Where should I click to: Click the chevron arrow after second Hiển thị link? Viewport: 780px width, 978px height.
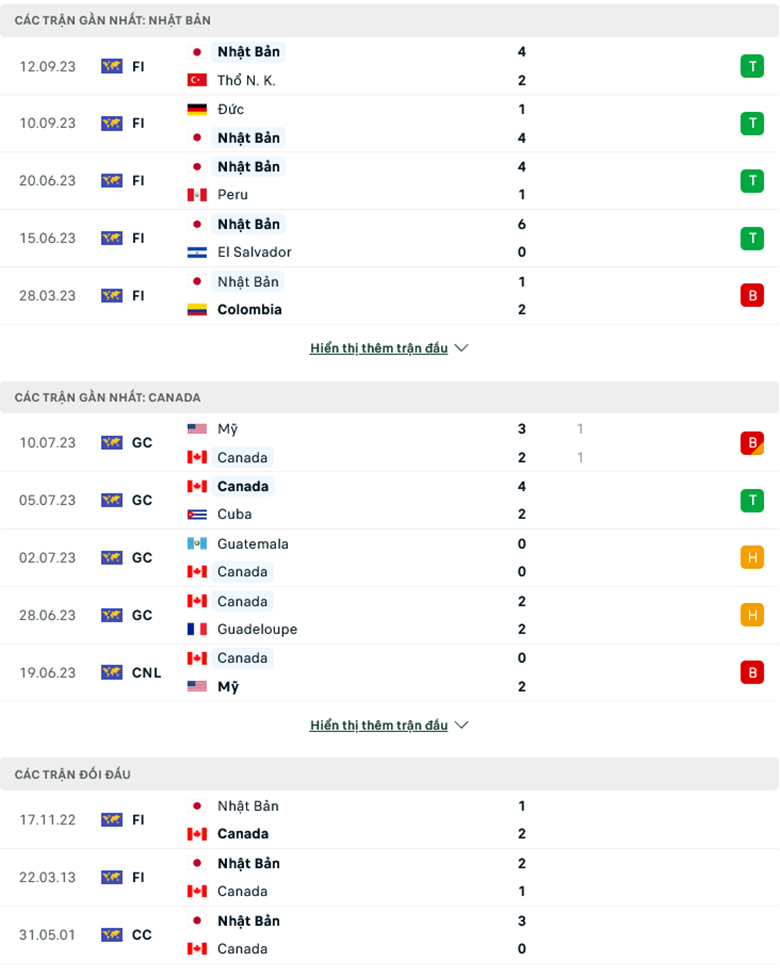click(460, 725)
